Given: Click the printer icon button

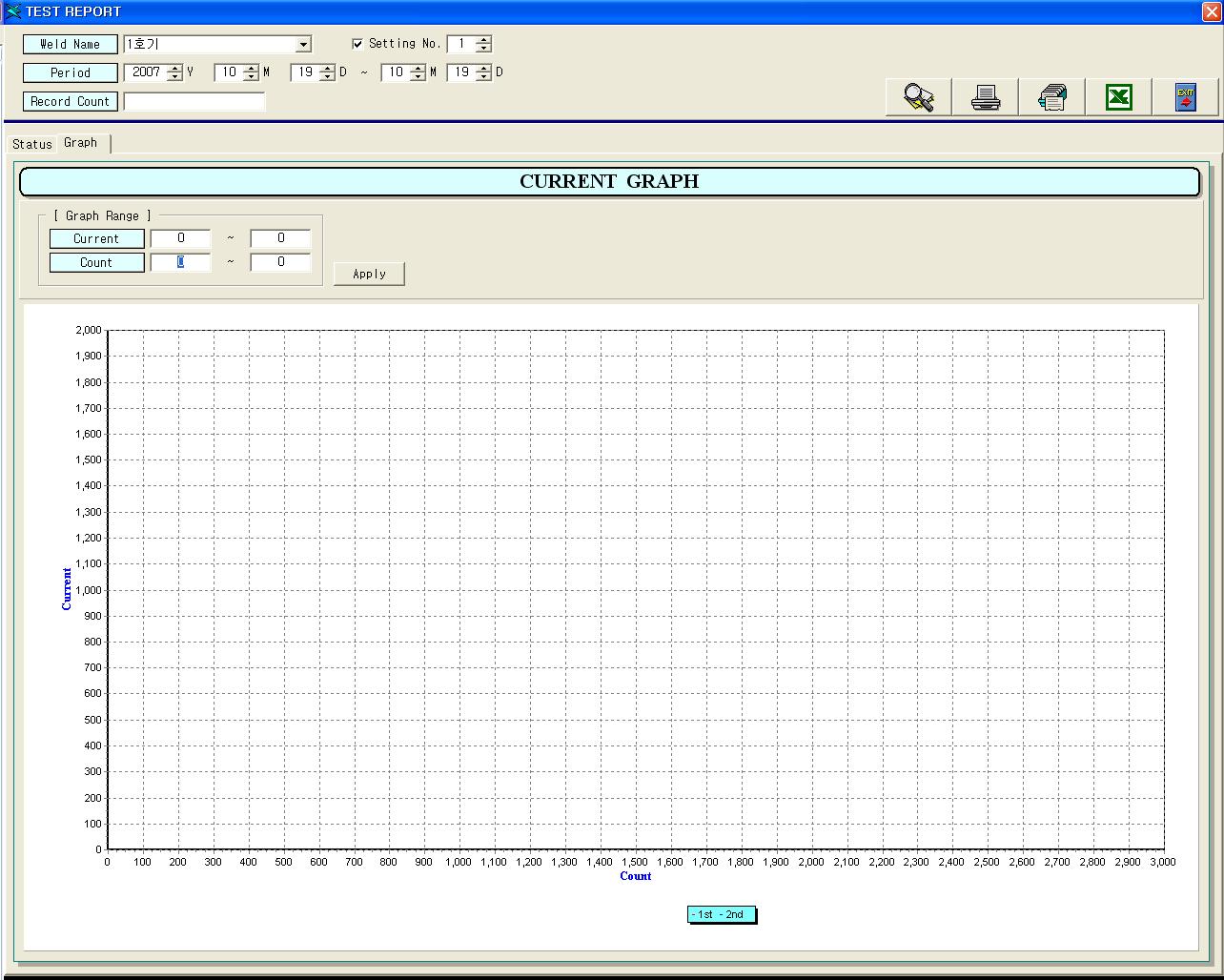Looking at the screenshot, I should click(x=986, y=97).
